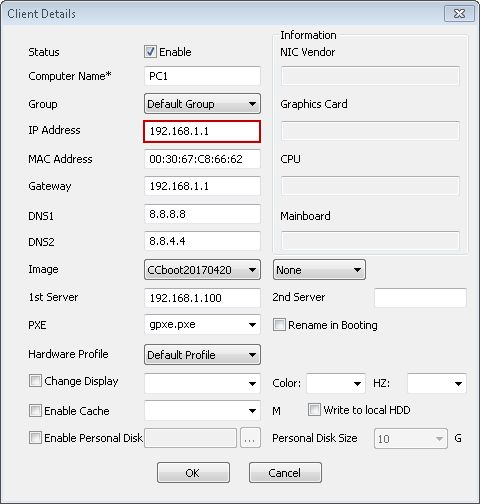Open the Color dropdown
The height and width of the screenshot is (504, 480).
[336, 383]
